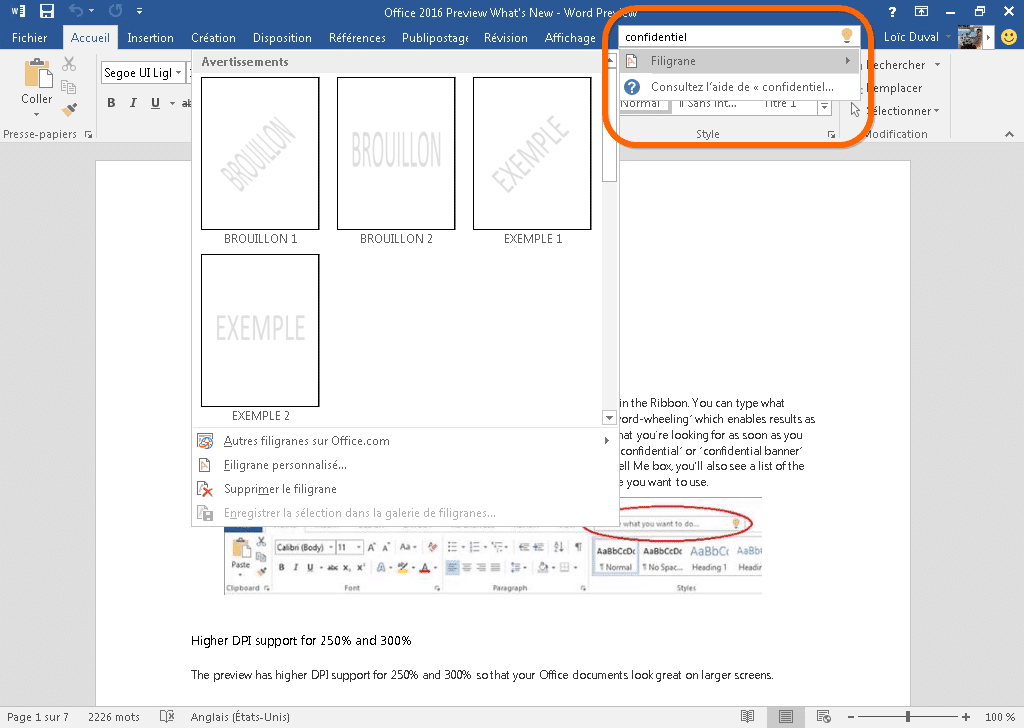The width and height of the screenshot is (1024, 728).
Task: Open the Presse-papiers dialog launcher
Action: point(88,135)
